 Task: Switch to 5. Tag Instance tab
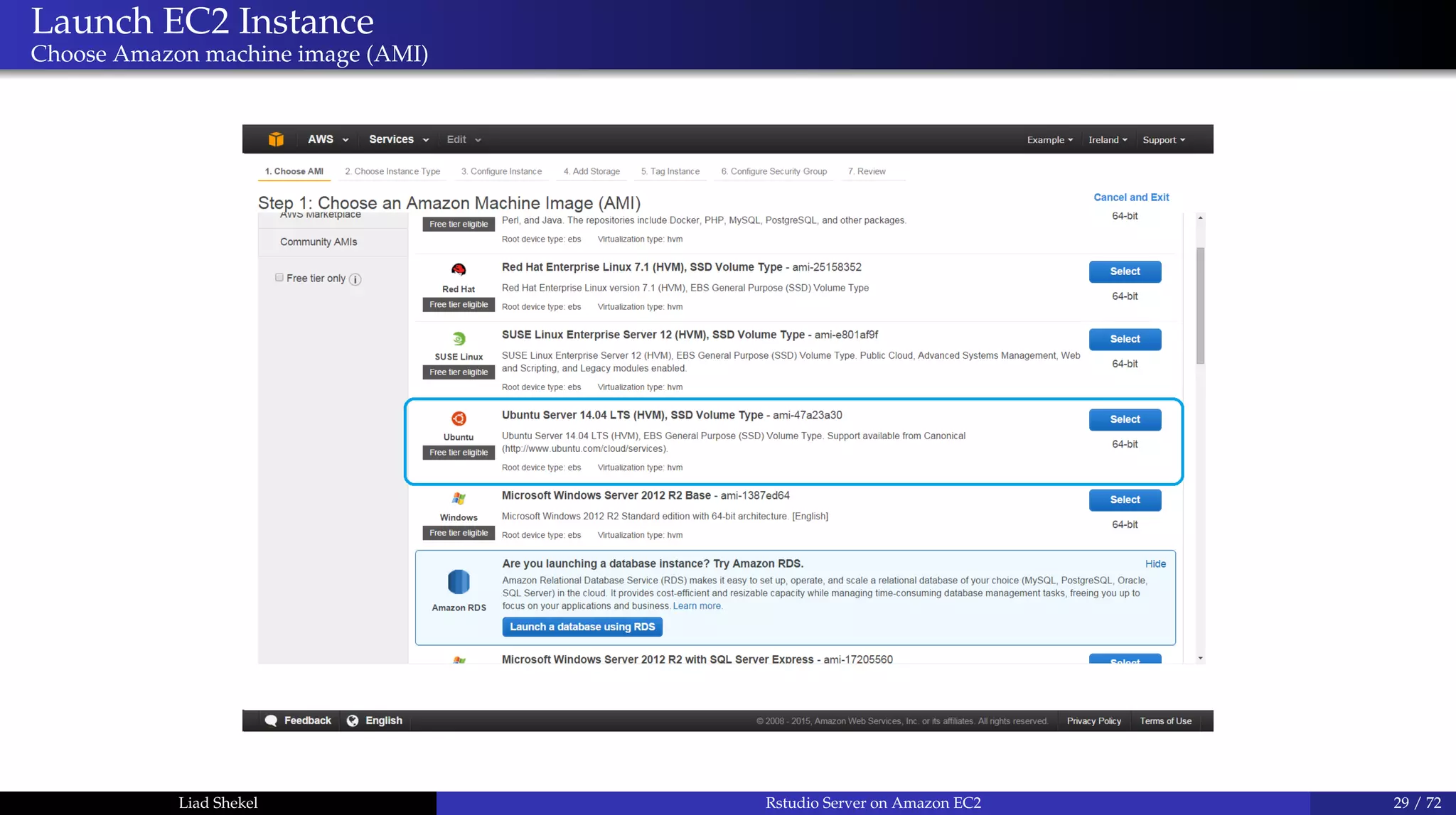[x=670, y=171]
